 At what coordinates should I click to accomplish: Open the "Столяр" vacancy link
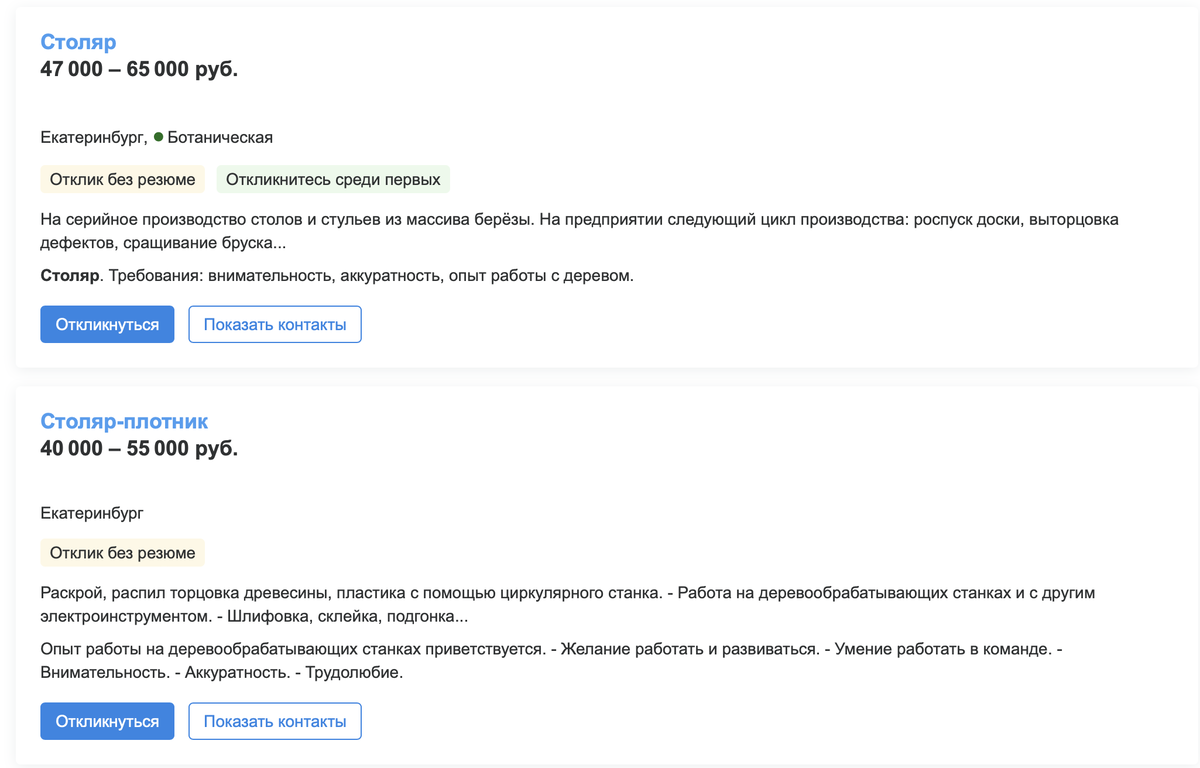click(x=77, y=42)
